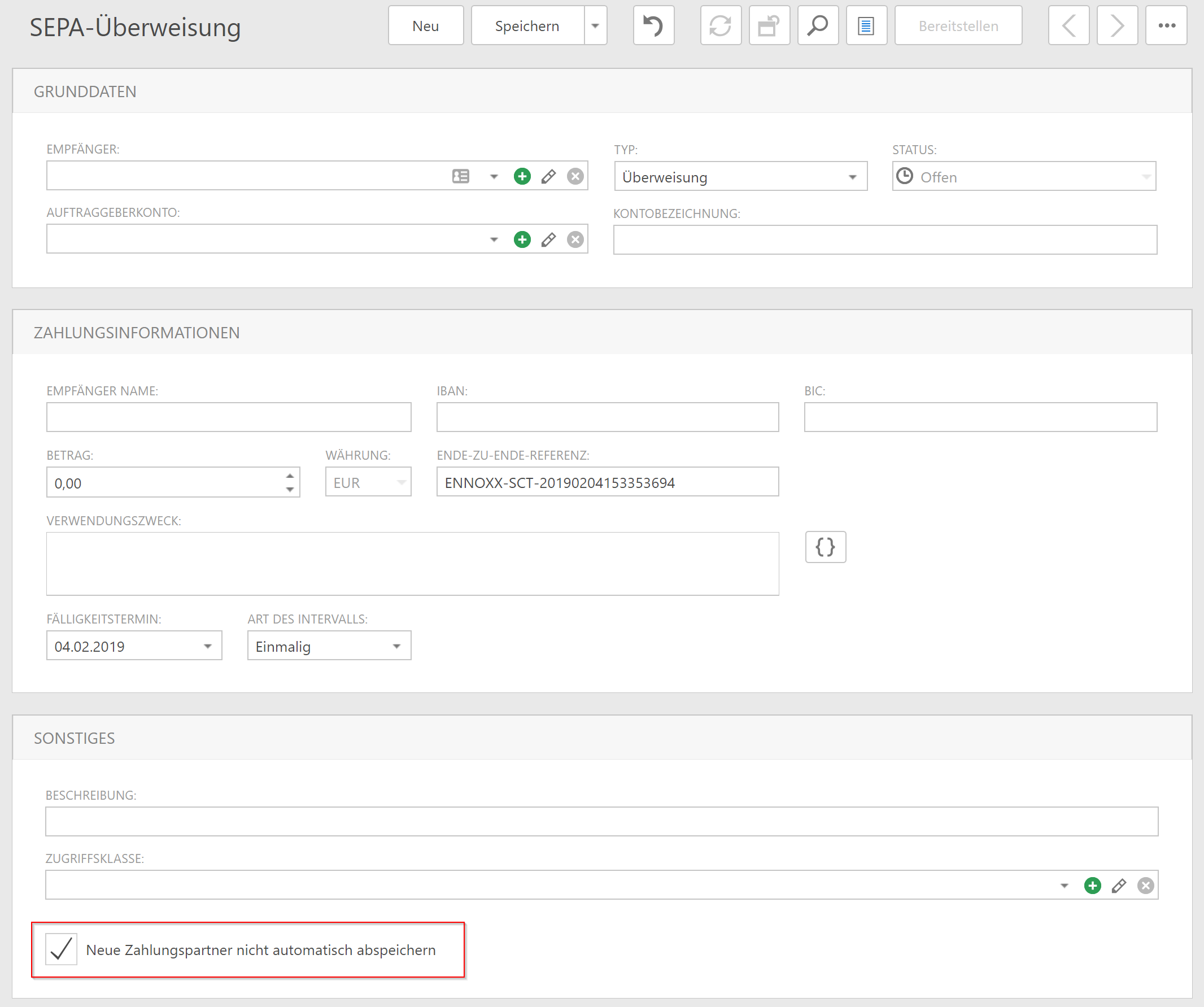Clear Zugriffsklasse with the grey X icon
Viewport: 1204px width, 1007px height.
[x=1145, y=886]
